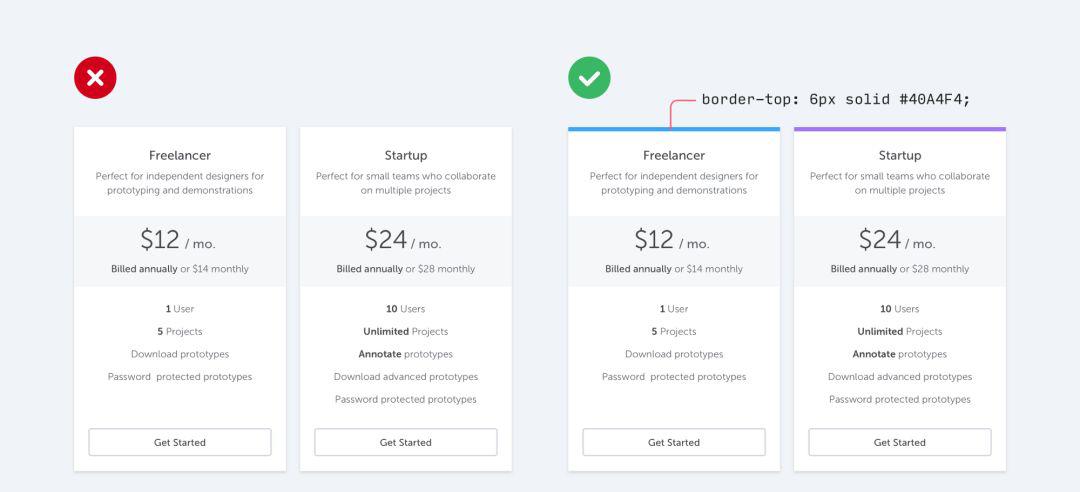Click Startup title on the purple-bordered card
This screenshot has height=492, width=1080.
tap(900, 155)
